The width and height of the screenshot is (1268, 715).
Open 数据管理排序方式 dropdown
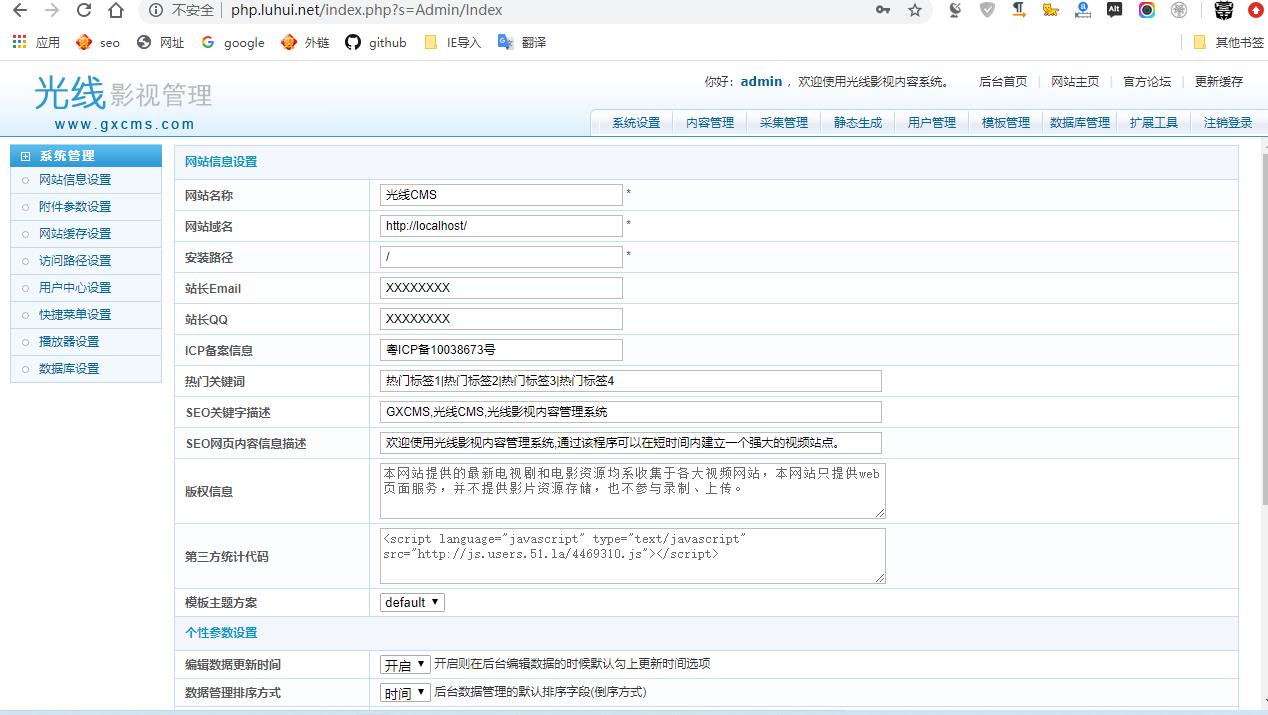(405, 692)
